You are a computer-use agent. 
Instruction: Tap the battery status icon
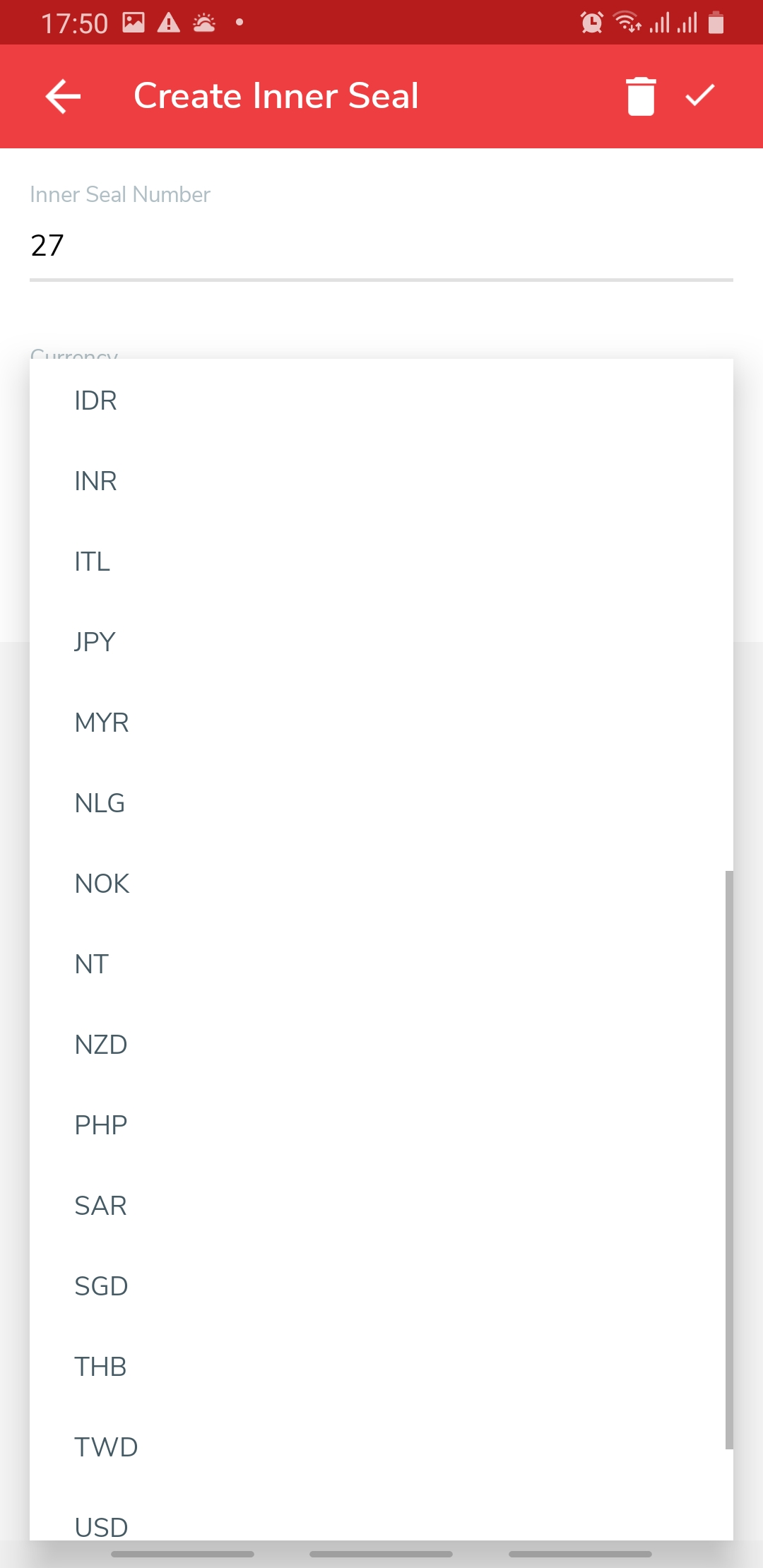point(716,23)
